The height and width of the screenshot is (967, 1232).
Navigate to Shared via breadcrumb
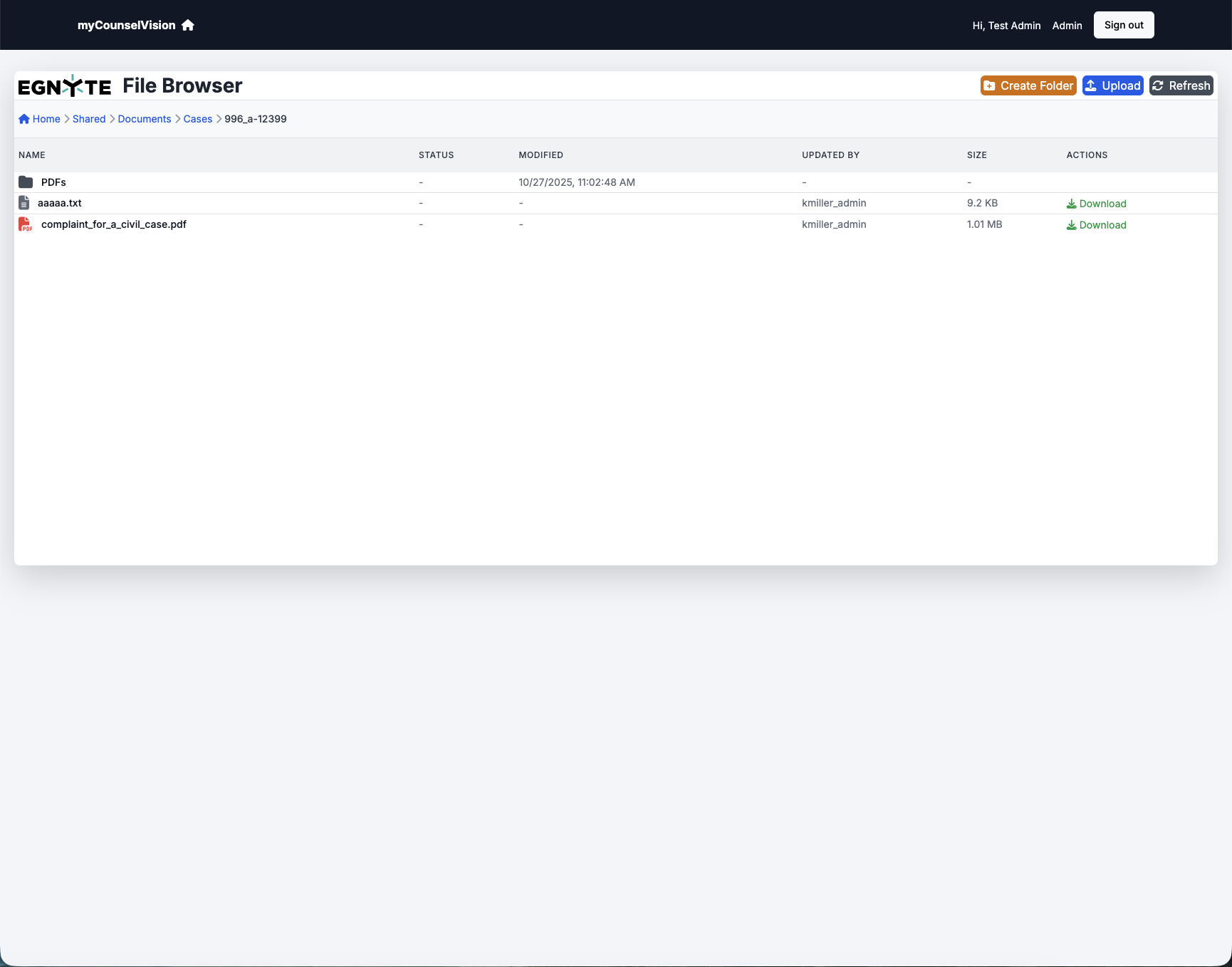point(88,119)
